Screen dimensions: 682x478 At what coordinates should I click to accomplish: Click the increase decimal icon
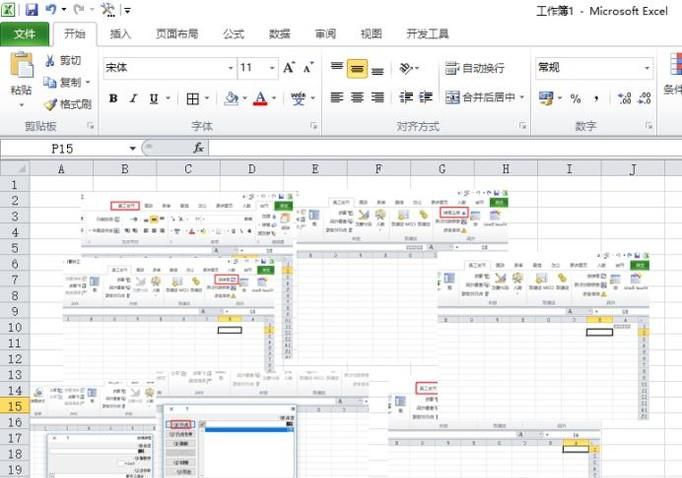click(624, 98)
